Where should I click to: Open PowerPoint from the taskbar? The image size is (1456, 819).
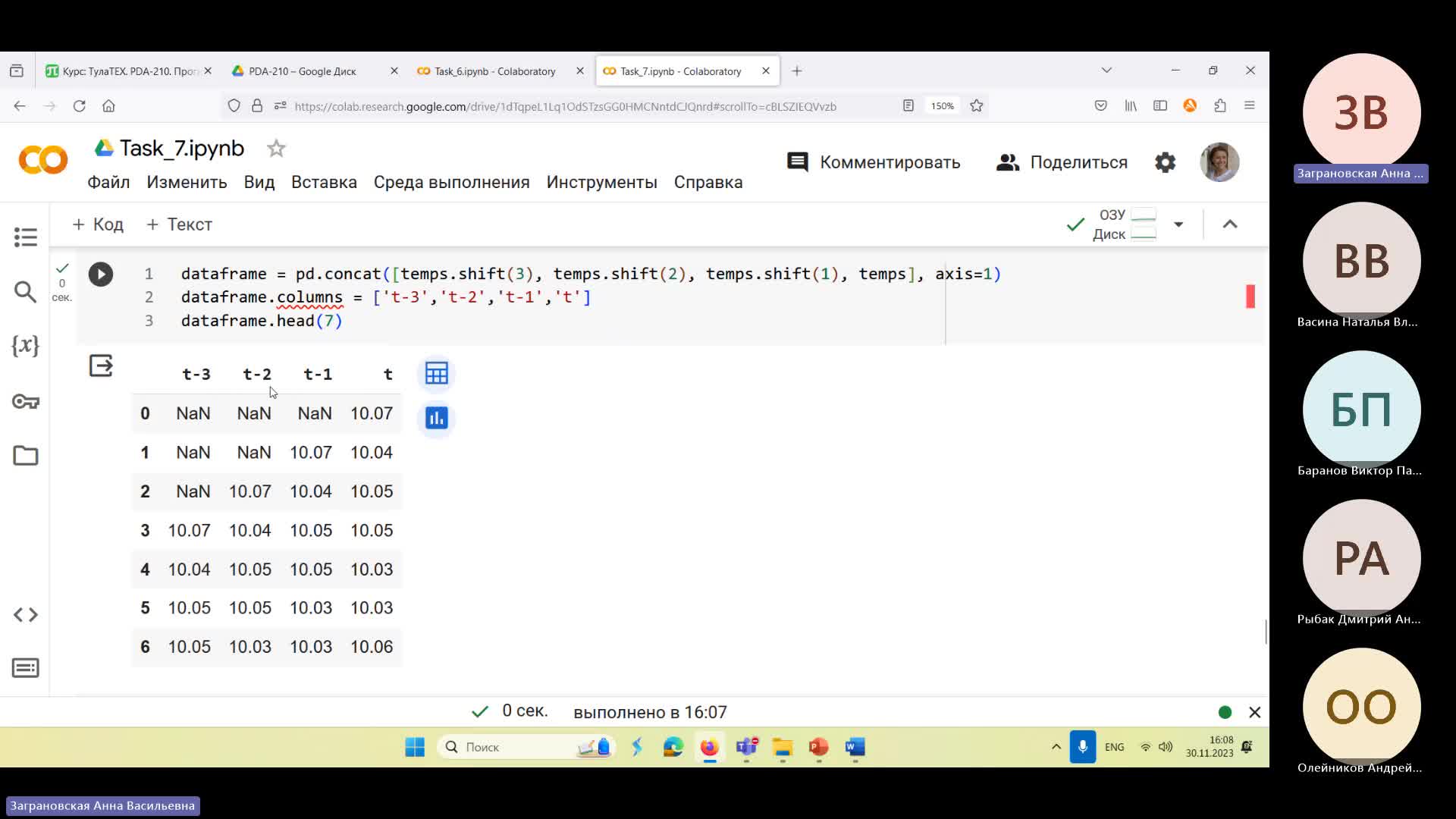(x=818, y=747)
